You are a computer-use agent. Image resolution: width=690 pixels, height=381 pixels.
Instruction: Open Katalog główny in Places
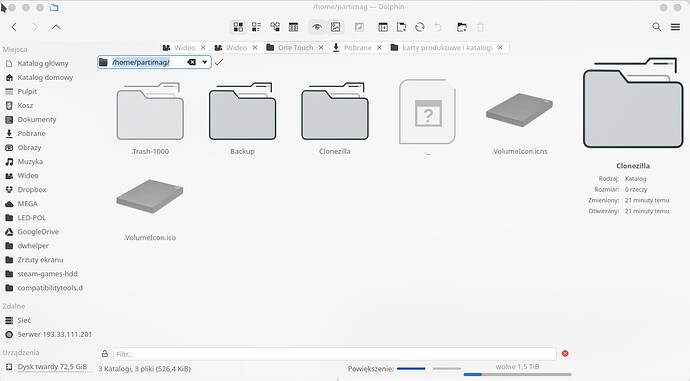click(43, 63)
